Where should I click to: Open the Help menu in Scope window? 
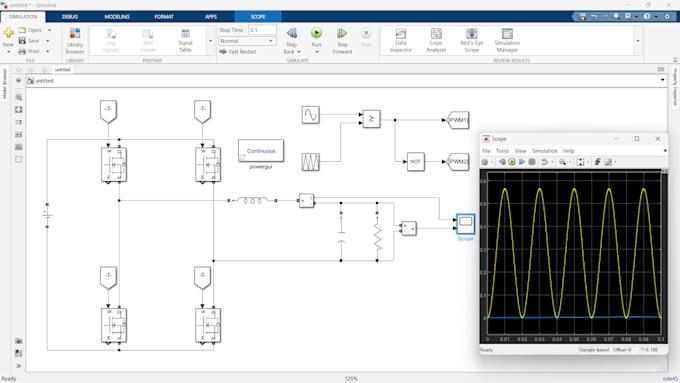coord(569,151)
